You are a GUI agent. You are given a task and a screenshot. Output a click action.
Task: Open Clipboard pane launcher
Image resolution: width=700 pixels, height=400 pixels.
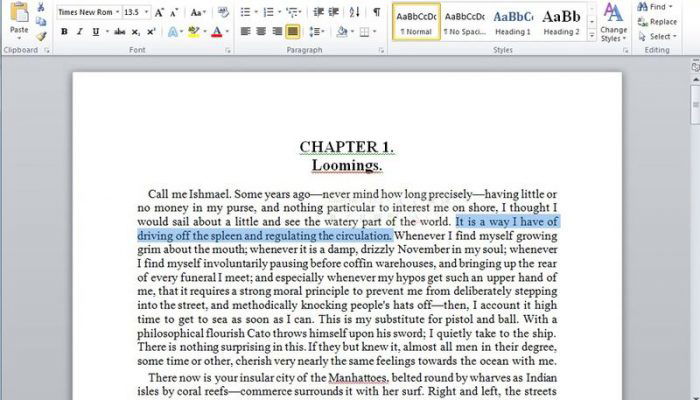(47, 50)
